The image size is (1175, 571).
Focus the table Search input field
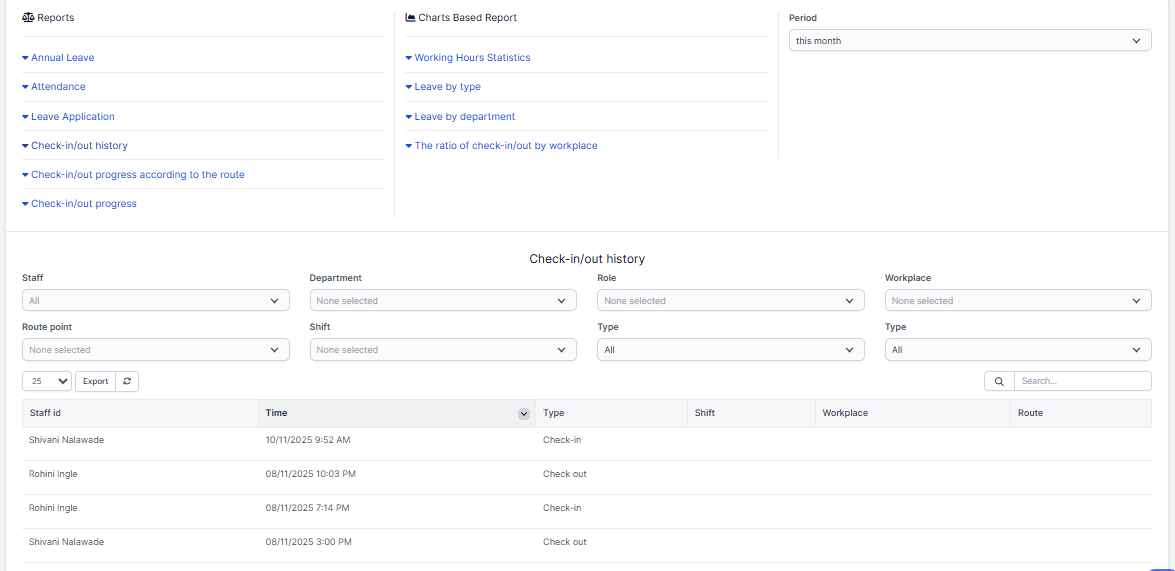click(1082, 381)
